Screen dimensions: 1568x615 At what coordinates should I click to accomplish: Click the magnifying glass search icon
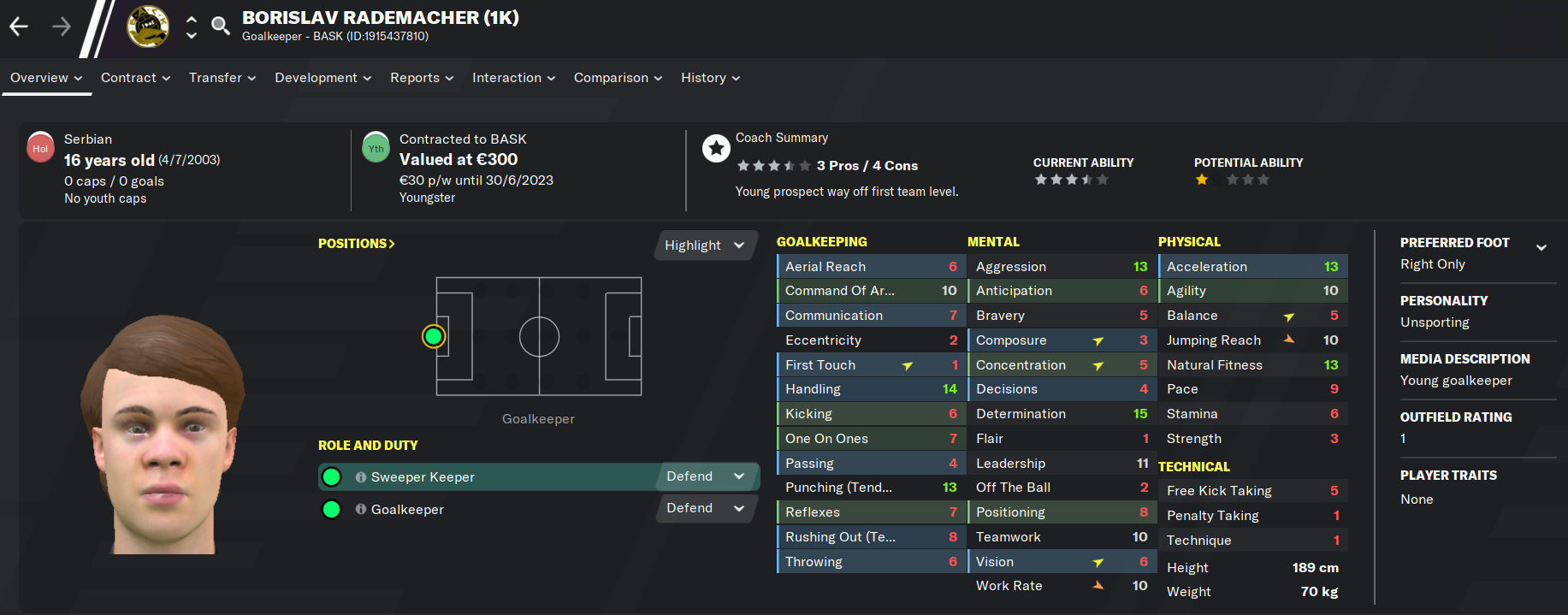221,26
